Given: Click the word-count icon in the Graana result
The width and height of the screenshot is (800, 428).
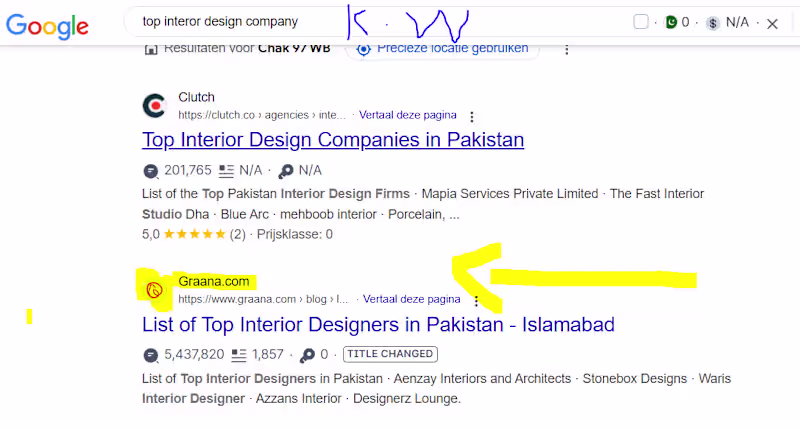Looking at the screenshot, I should [239, 354].
